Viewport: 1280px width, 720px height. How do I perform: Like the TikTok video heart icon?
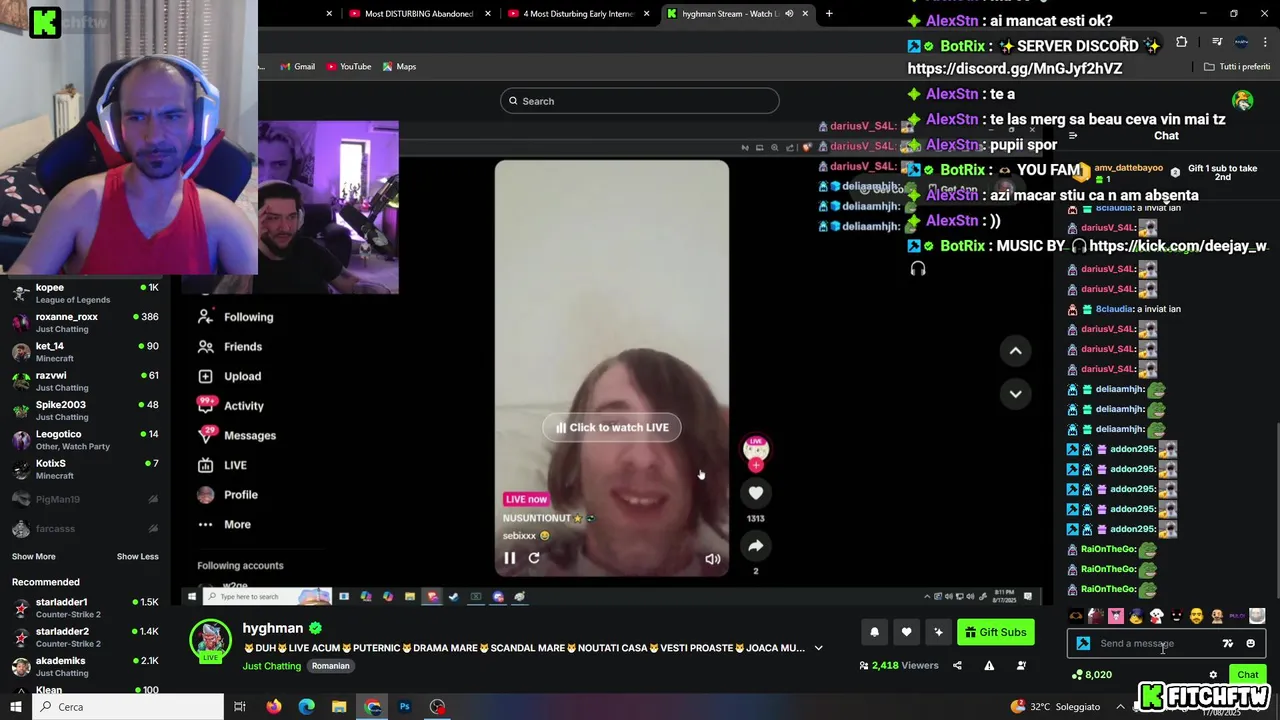pyautogui.click(x=756, y=492)
